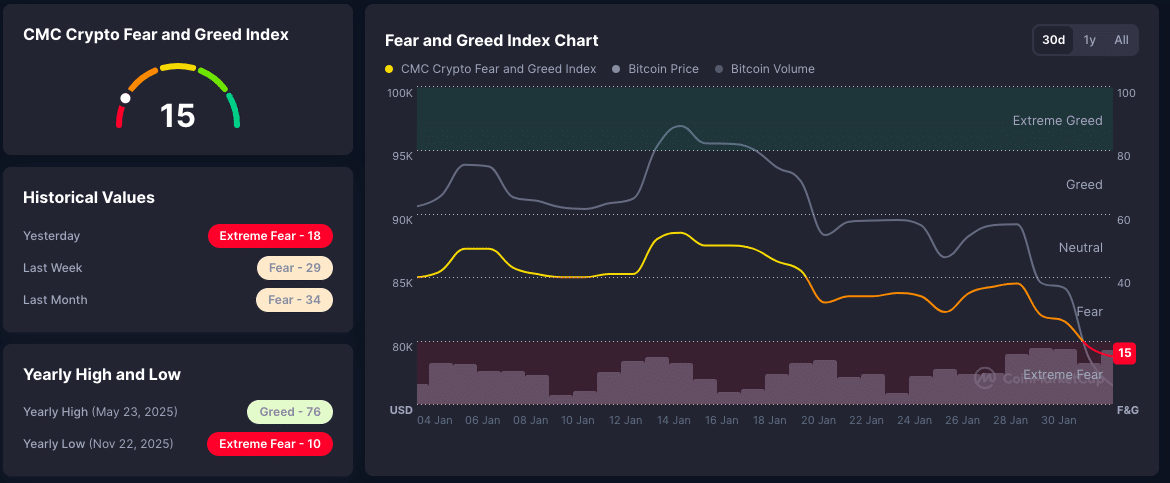This screenshot has width=1170, height=483.
Task: Click the Extreme Fear - 10 yearly low badge
Action: pos(270,444)
